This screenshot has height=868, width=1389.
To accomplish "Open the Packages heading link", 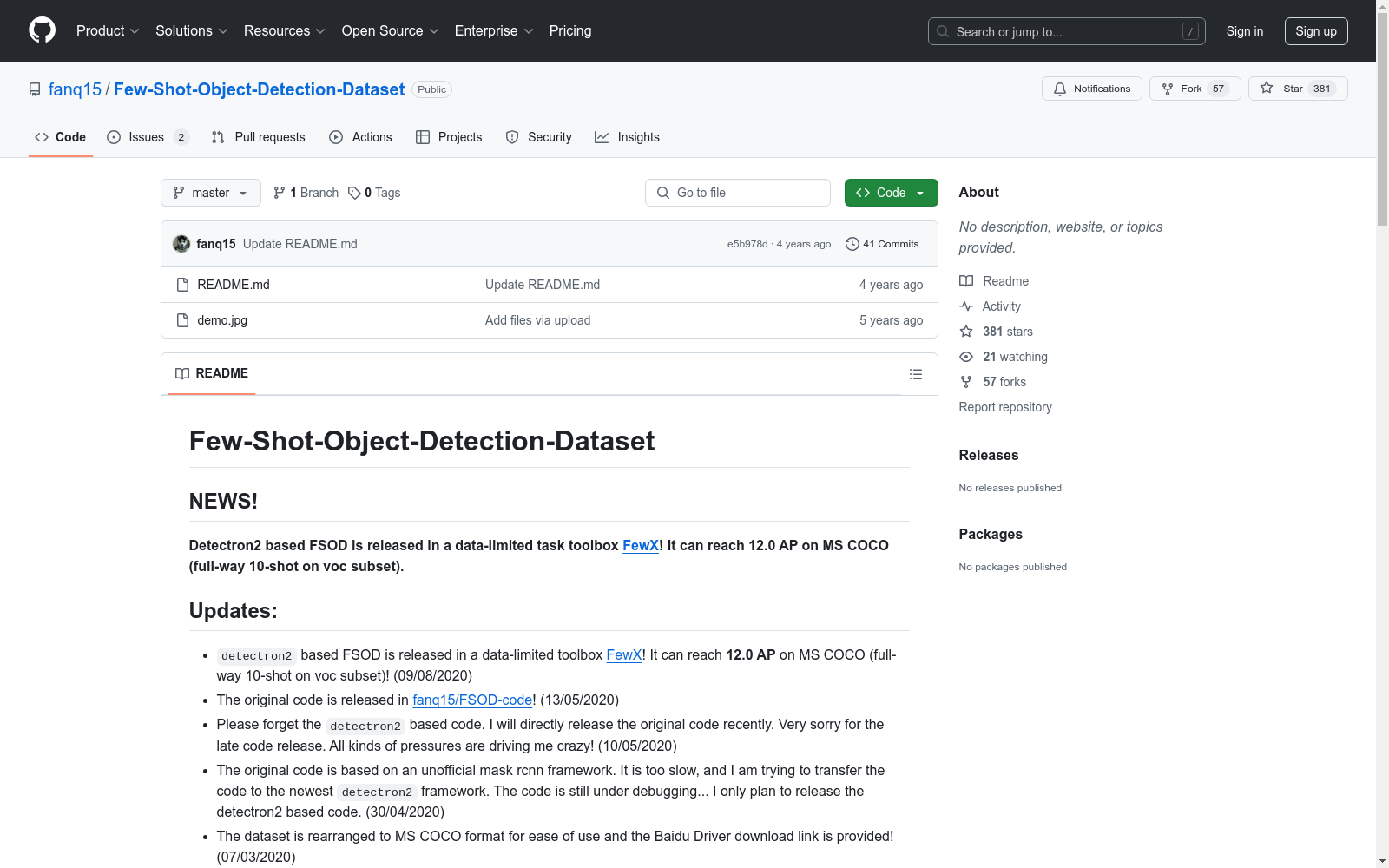I will pos(991,534).
